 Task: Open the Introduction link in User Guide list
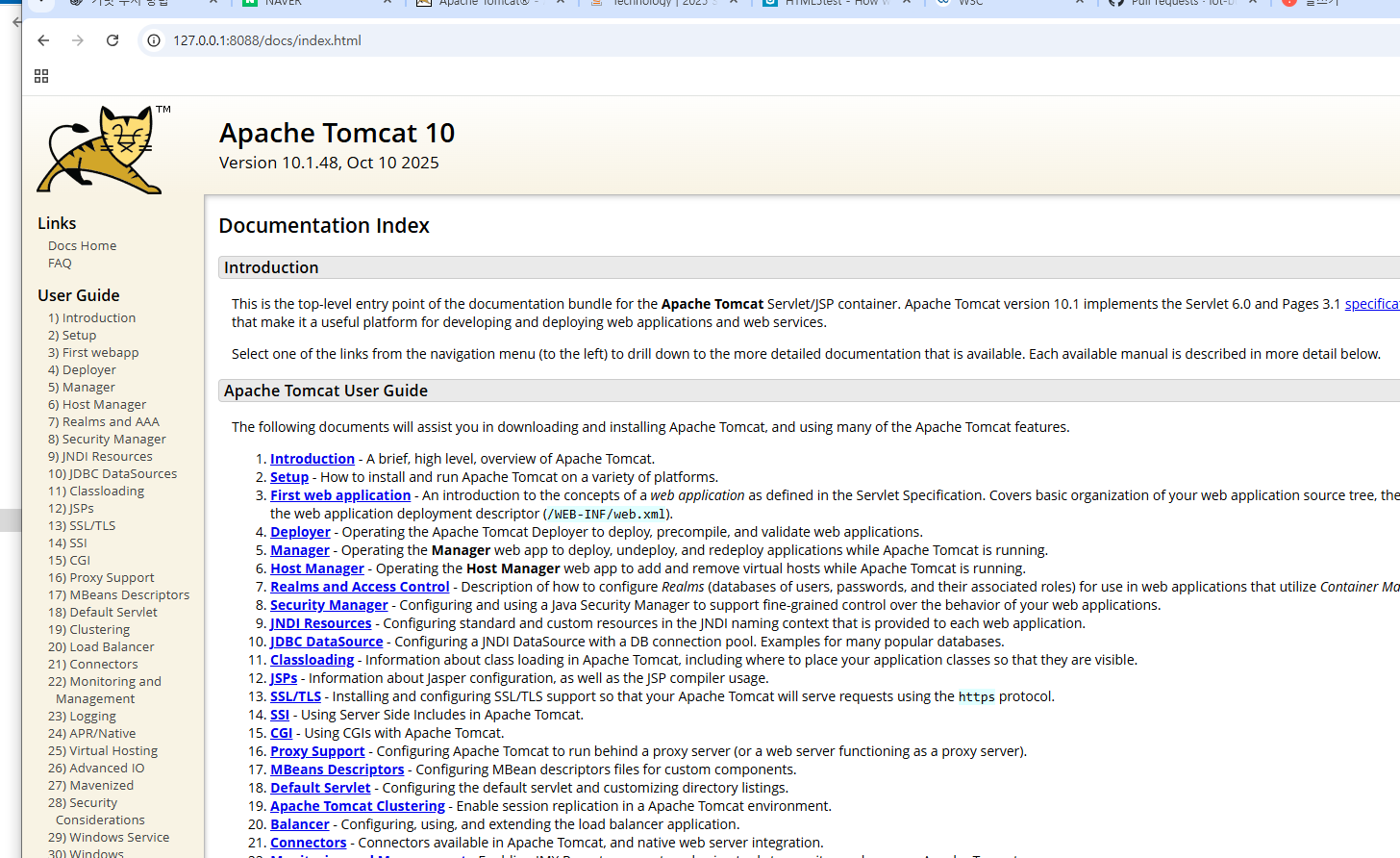tap(312, 459)
